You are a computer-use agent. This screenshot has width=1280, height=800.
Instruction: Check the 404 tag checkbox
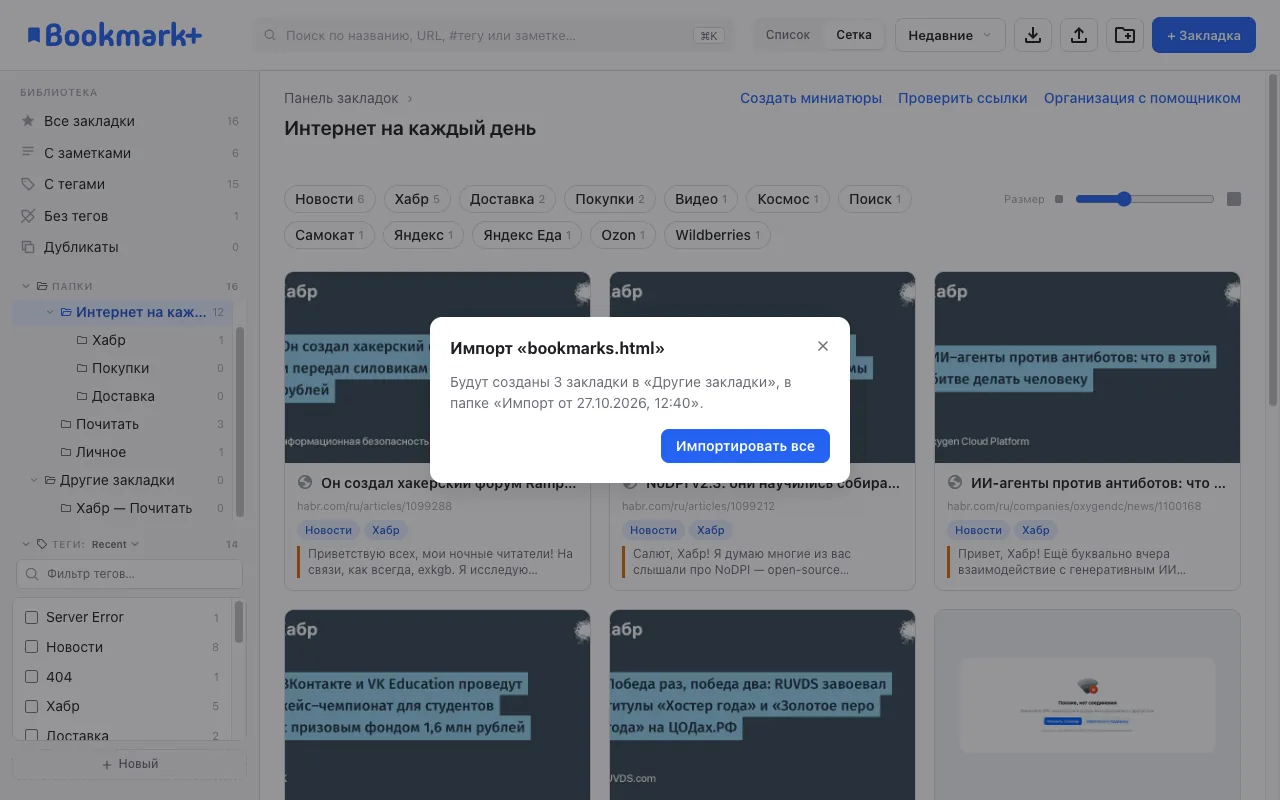point(31,677)
